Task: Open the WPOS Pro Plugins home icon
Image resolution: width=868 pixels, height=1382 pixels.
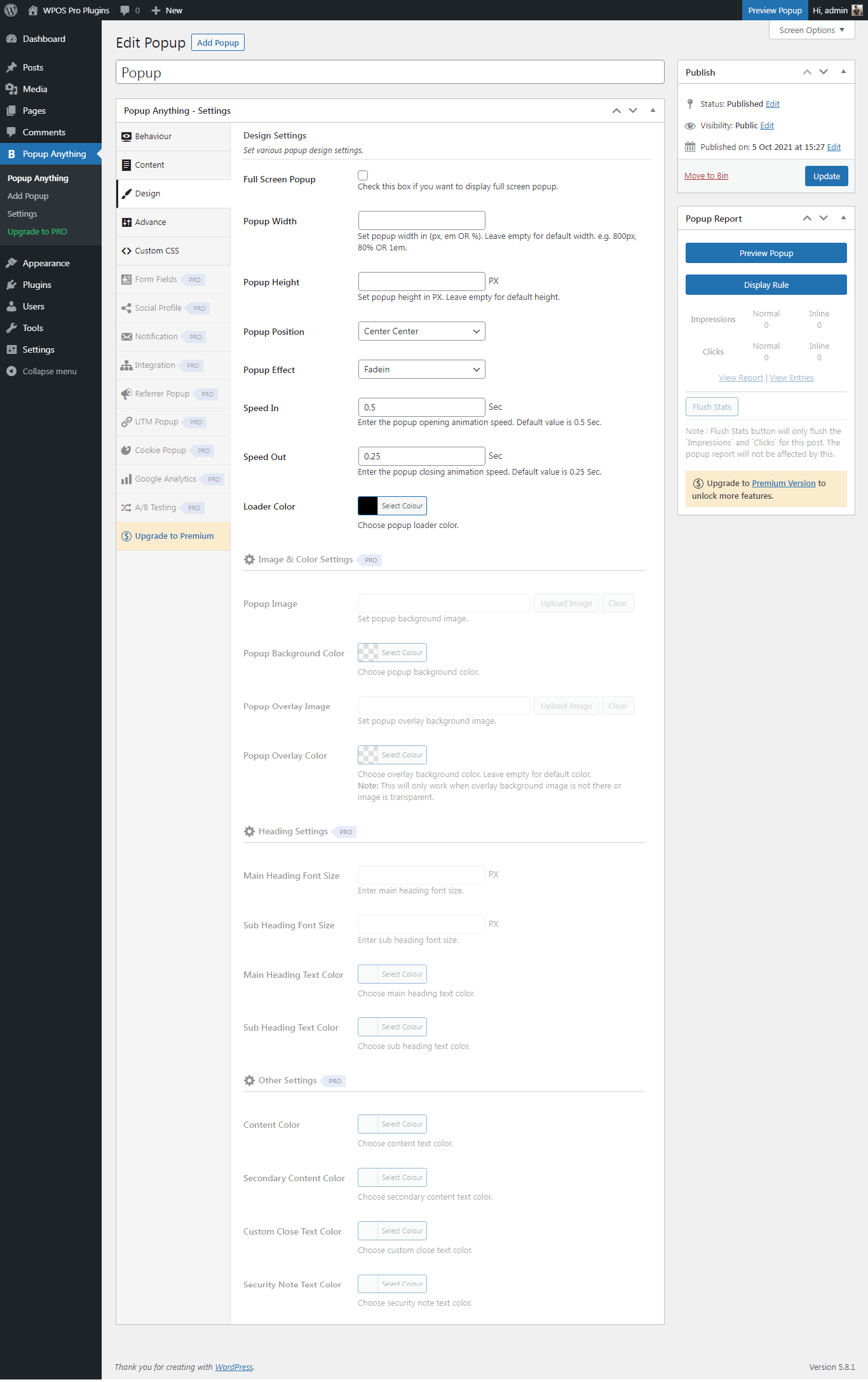Action: [x=33, y=10]
